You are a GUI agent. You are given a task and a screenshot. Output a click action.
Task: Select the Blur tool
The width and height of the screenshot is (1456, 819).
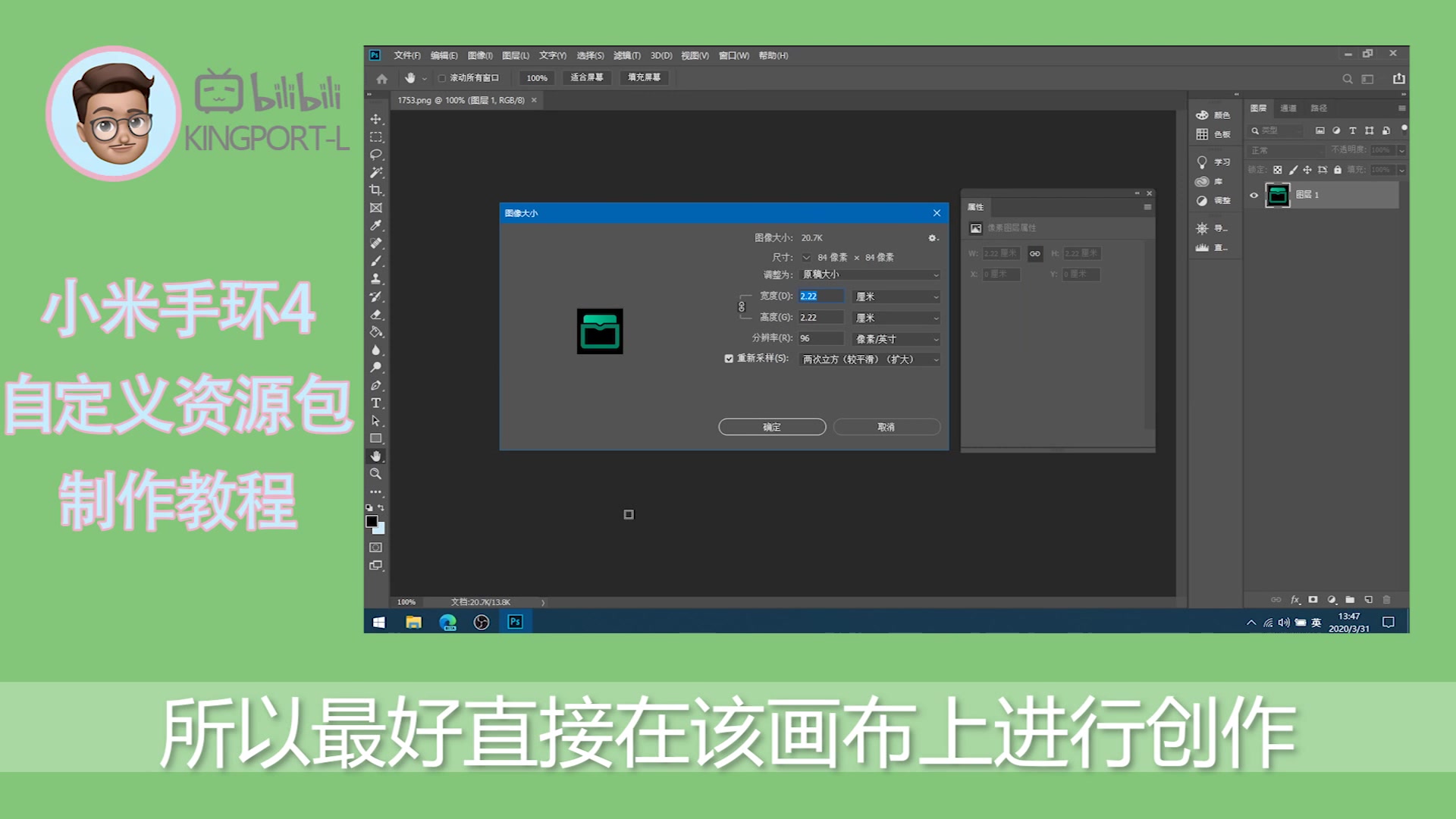[x=376, y=350]
